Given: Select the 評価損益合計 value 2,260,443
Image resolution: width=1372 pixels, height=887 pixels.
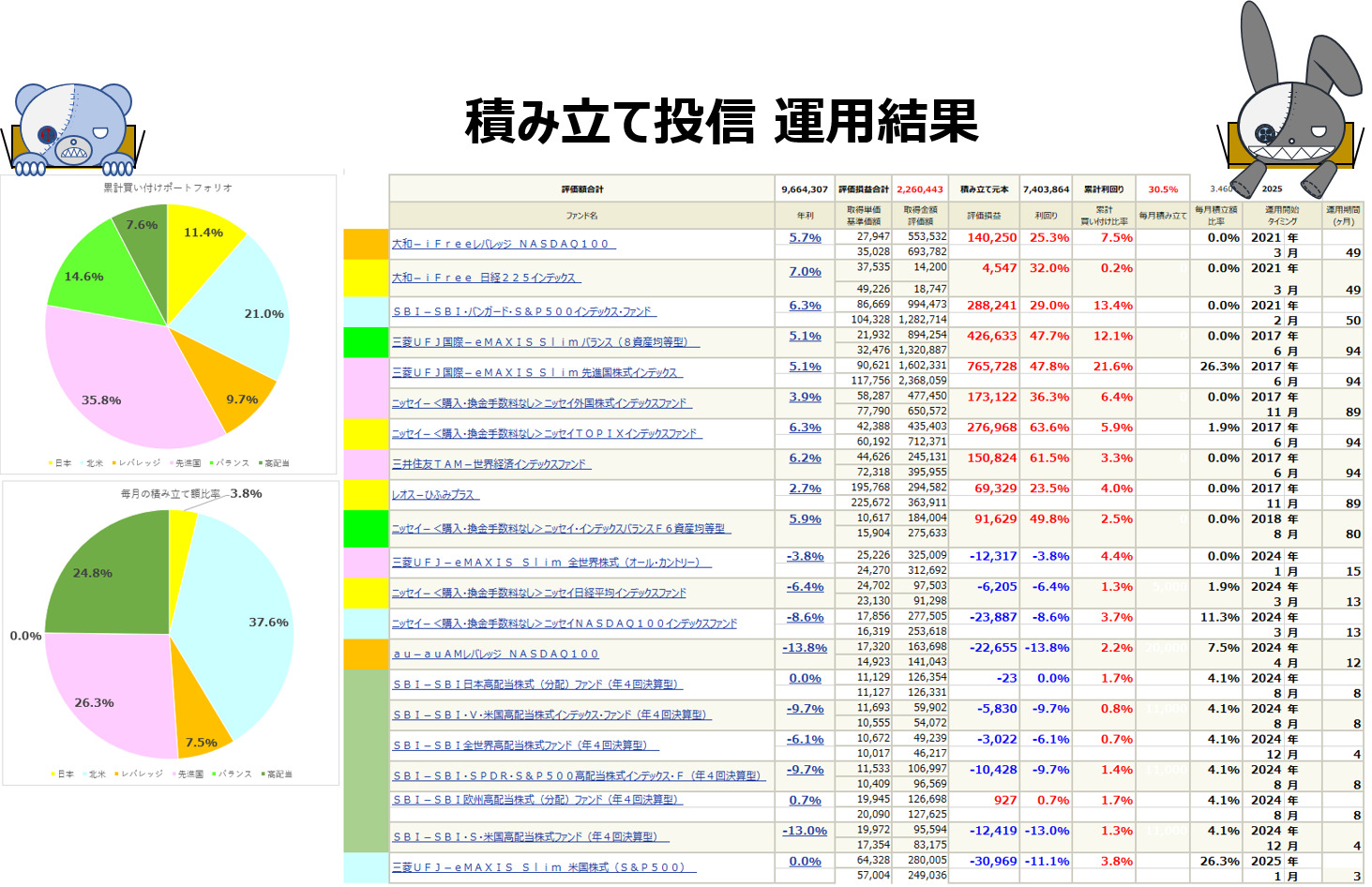Looking at the screenshot, I should [x=920, y=189].
